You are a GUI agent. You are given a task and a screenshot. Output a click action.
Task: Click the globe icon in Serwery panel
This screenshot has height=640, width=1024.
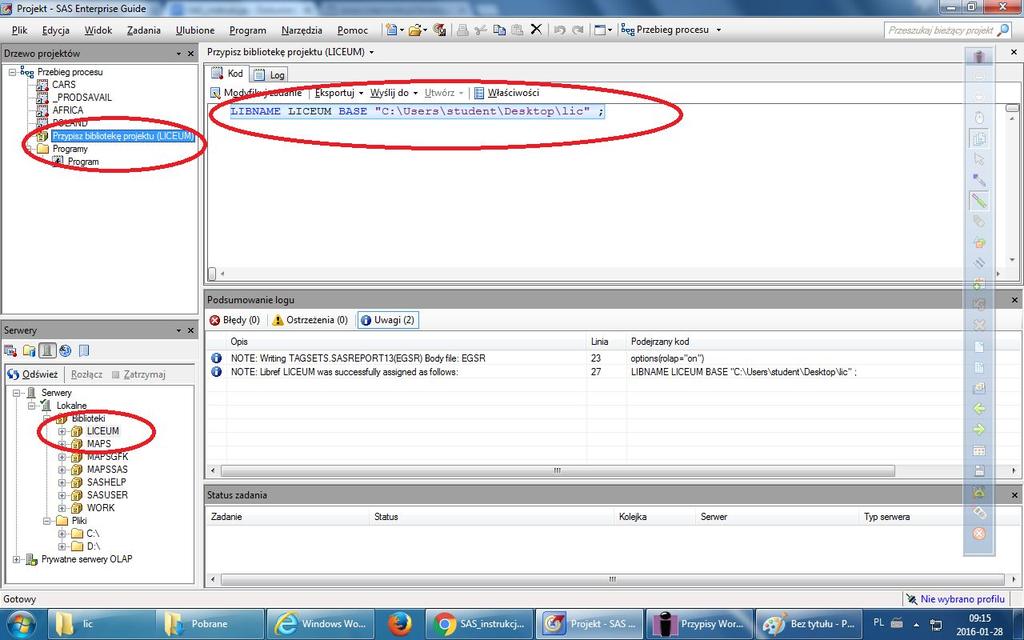pos(65,351)
